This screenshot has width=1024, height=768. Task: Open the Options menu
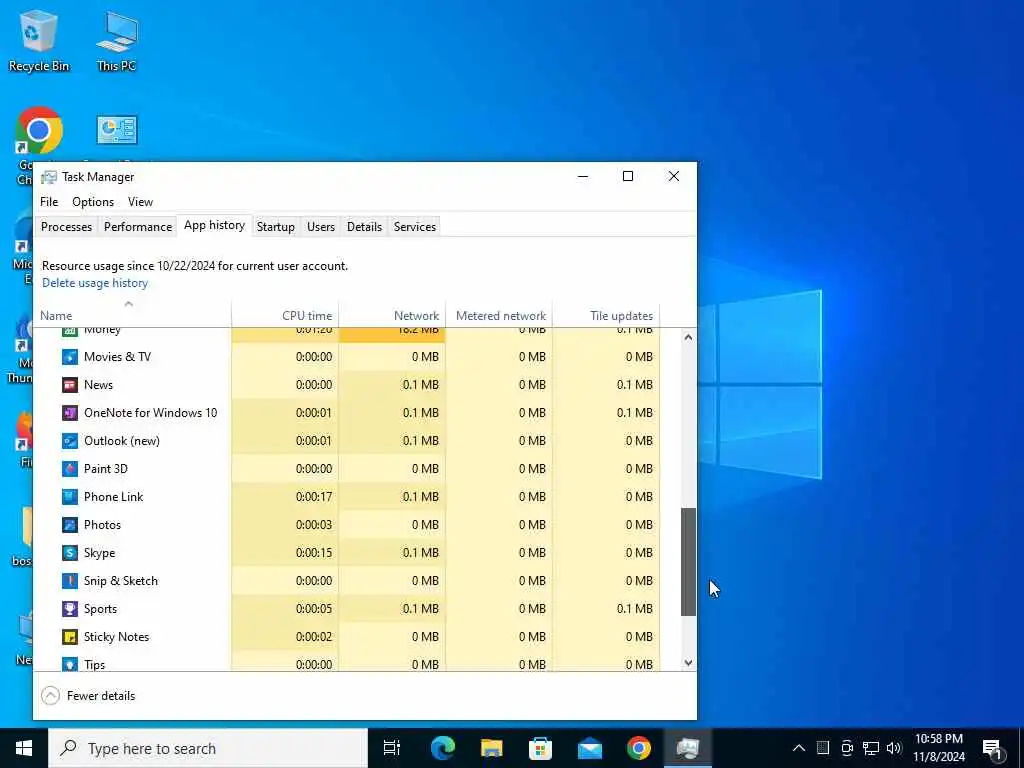point(93,202)
